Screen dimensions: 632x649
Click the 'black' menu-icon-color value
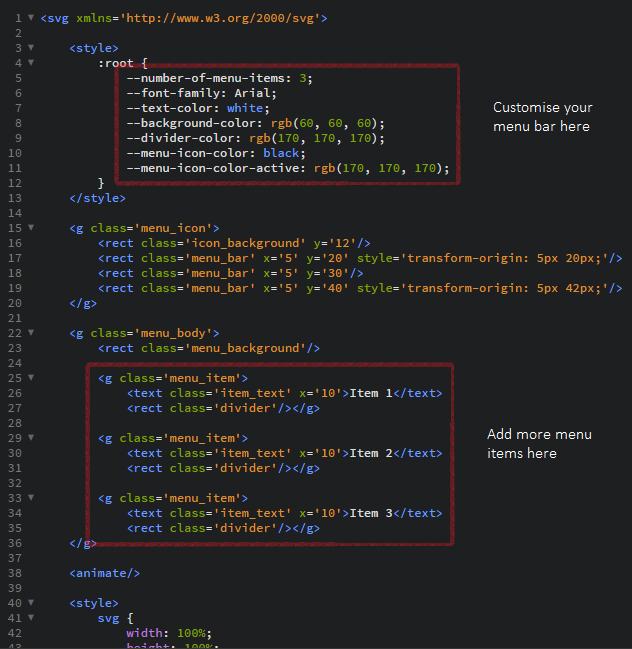[x=281, y=153]
